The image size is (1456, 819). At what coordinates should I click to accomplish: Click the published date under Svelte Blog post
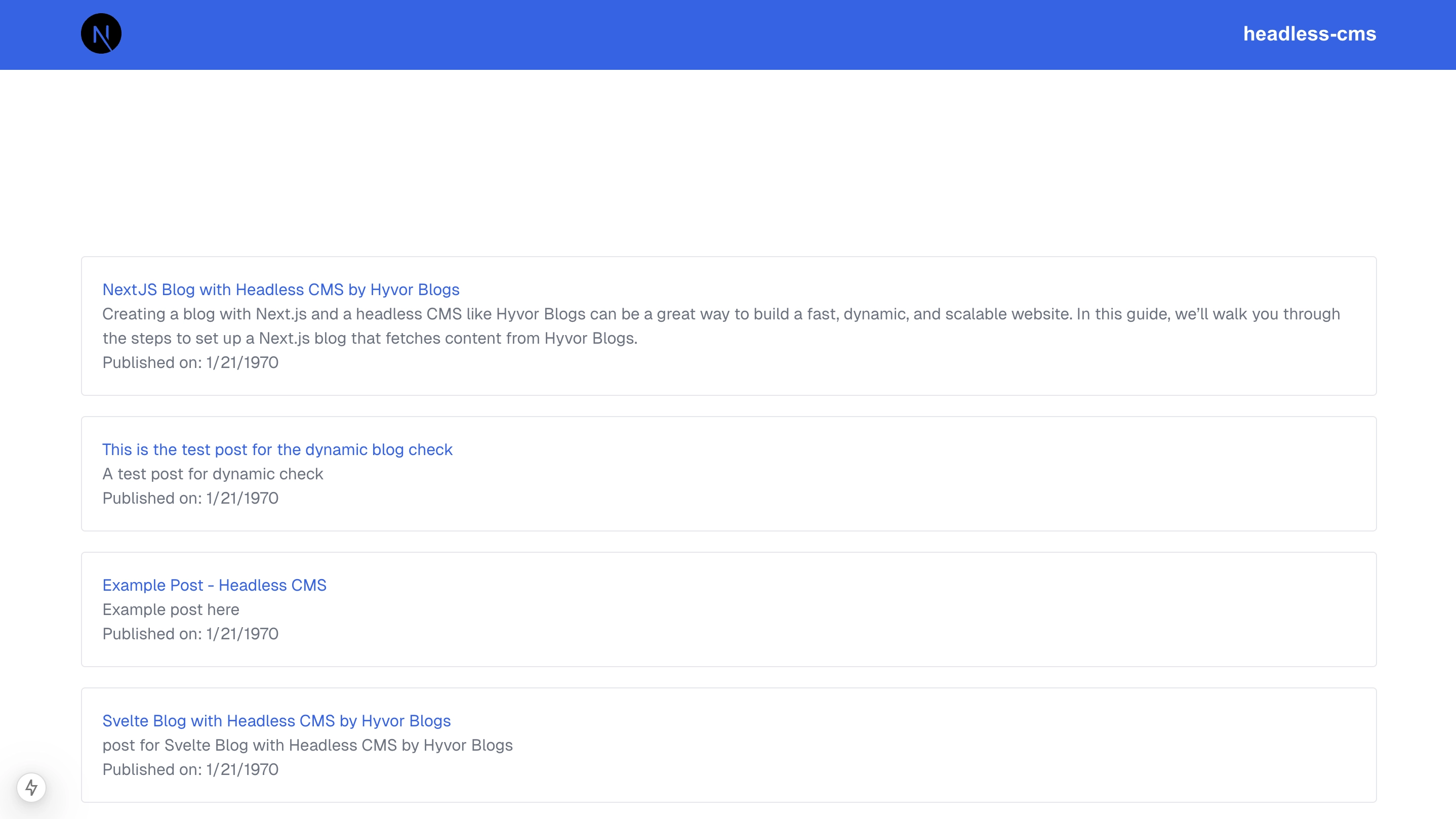(x=190, y=769)
